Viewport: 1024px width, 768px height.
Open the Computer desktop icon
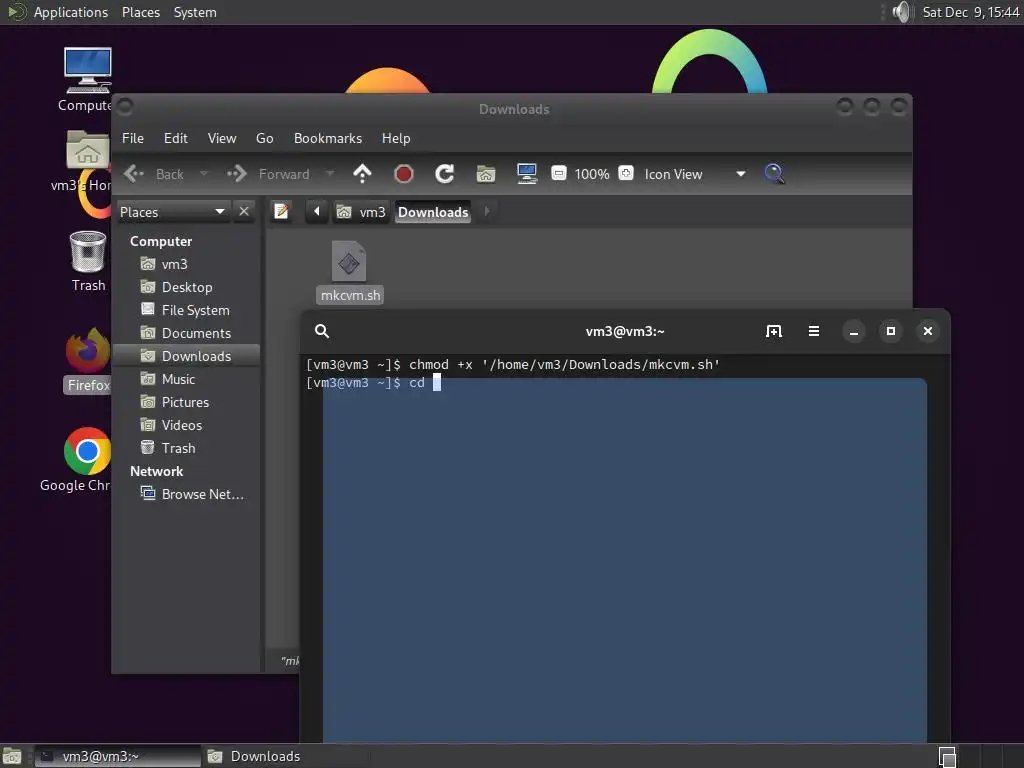[88, 80]
